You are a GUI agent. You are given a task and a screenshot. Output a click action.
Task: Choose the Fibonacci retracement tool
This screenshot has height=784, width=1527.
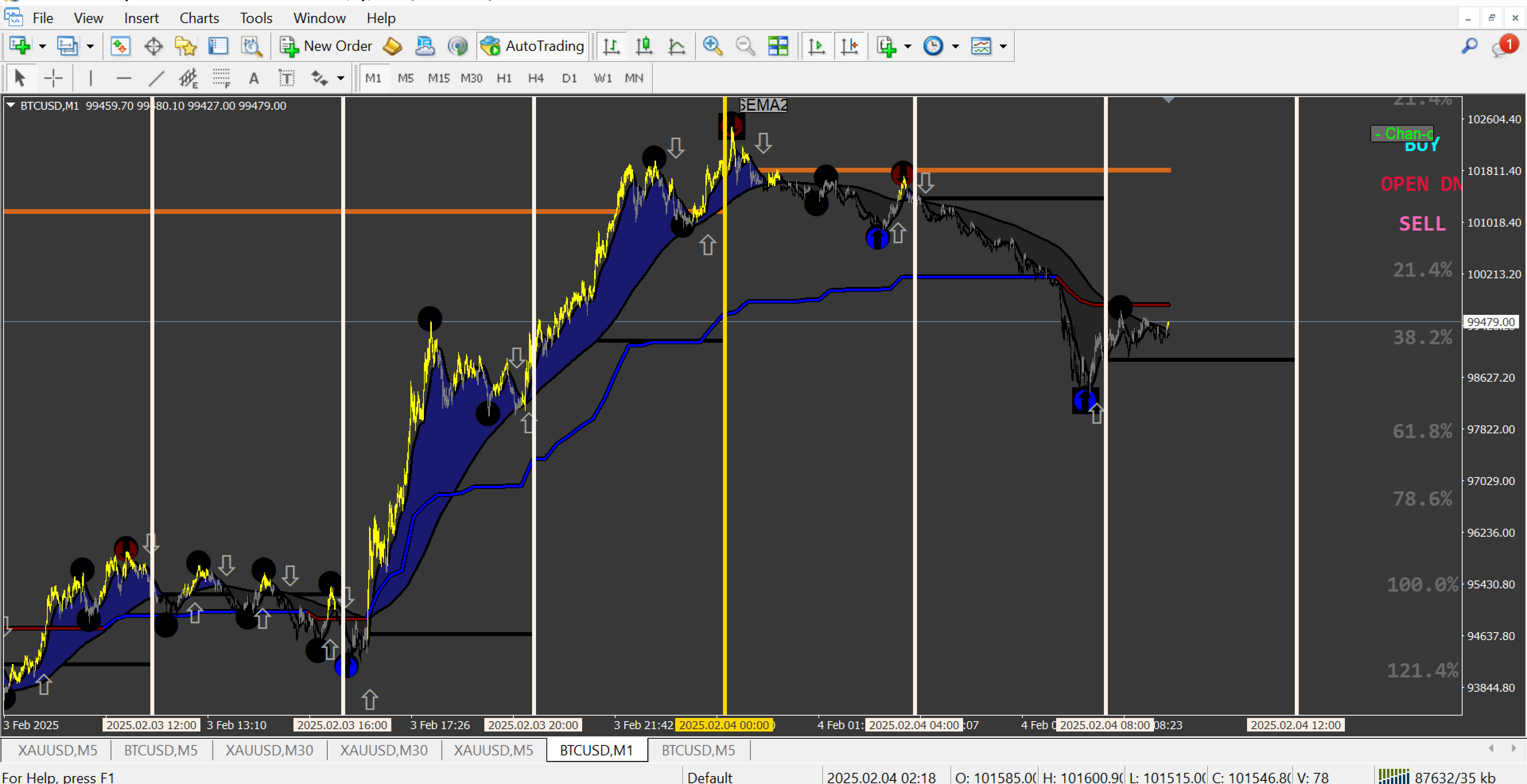click(221, 78)
